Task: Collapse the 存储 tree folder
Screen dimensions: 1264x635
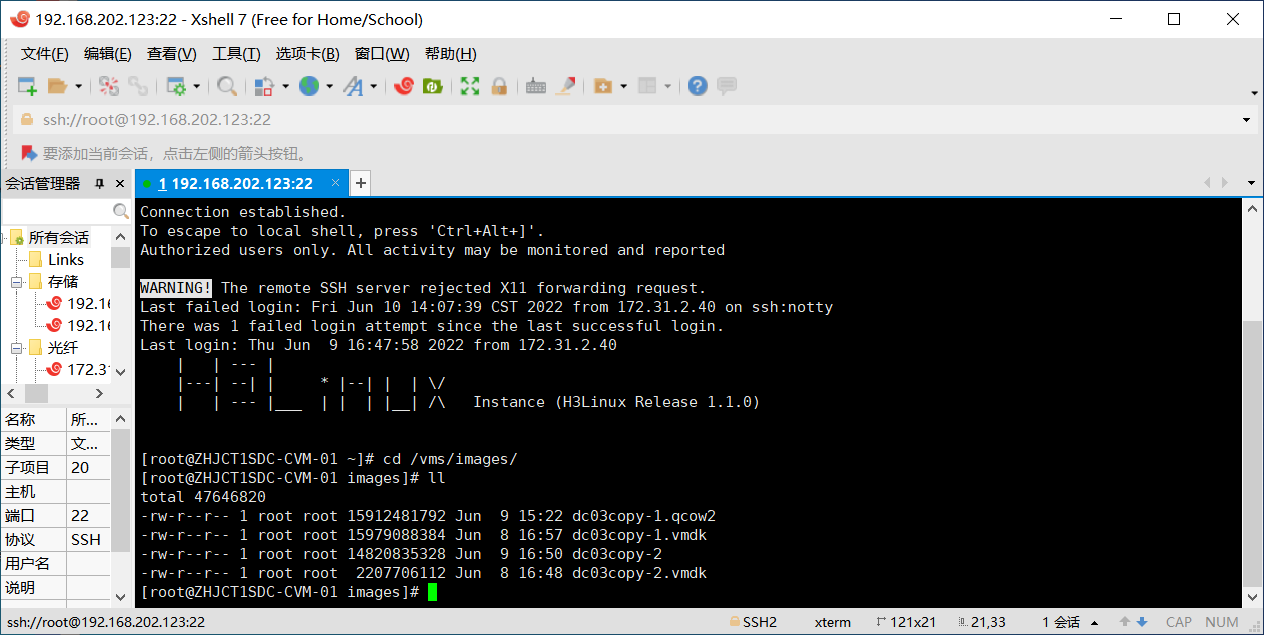Action: click(x=17, y=282)
